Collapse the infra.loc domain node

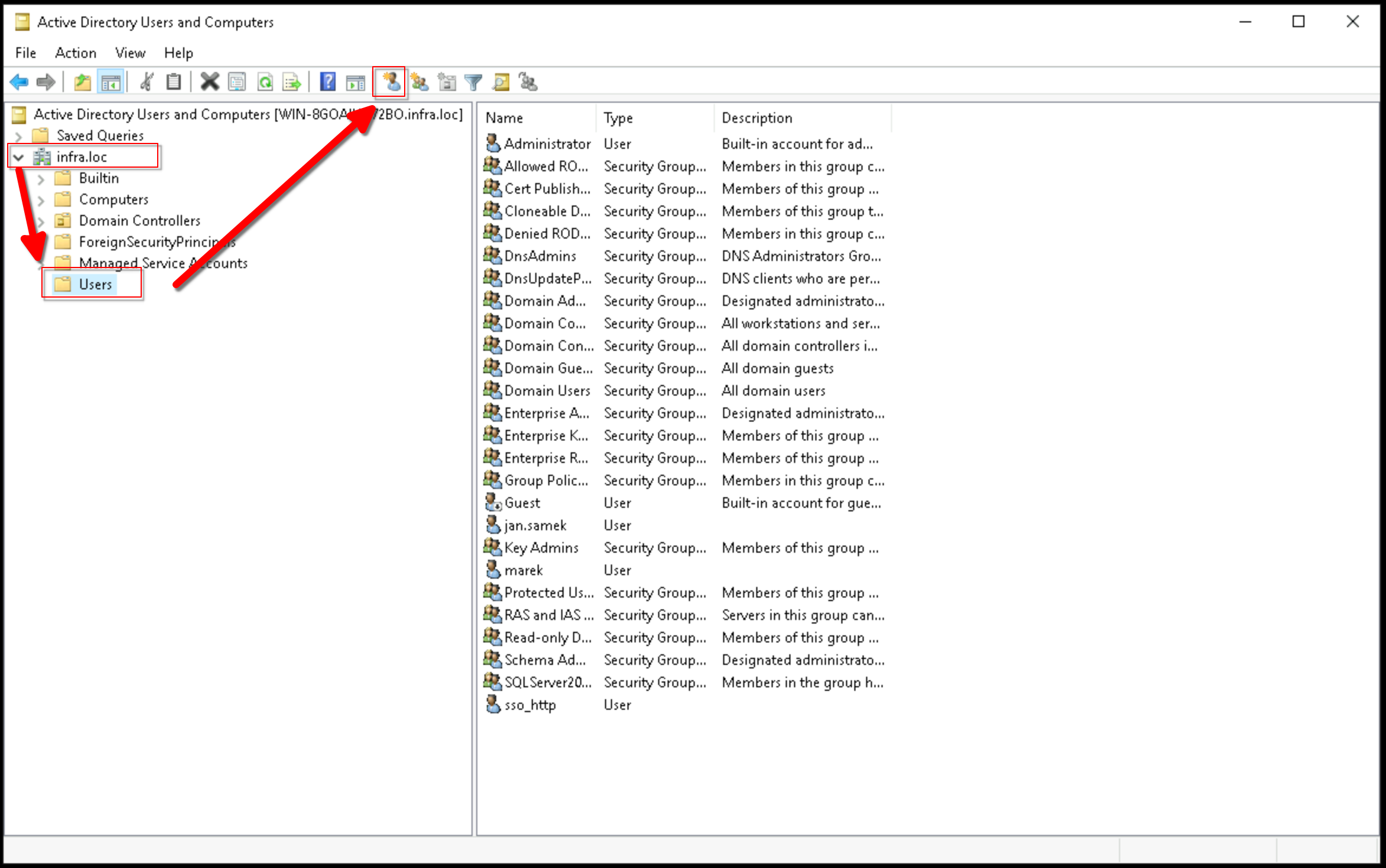click(18, 156)
